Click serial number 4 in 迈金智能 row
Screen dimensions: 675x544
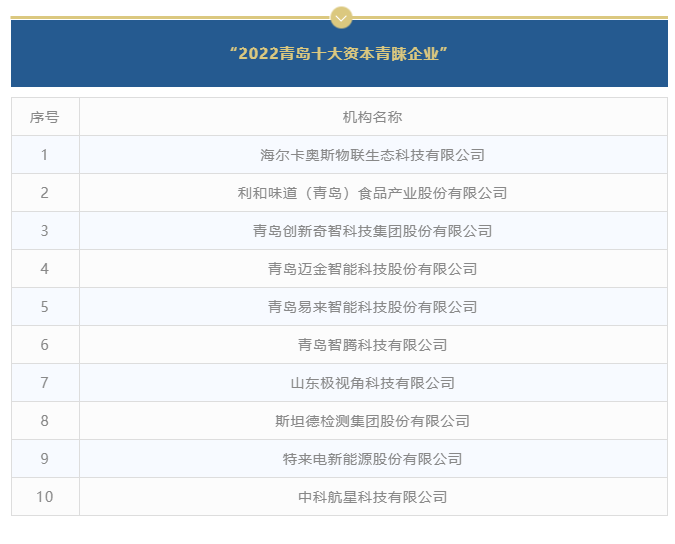(x=44, y=269)
